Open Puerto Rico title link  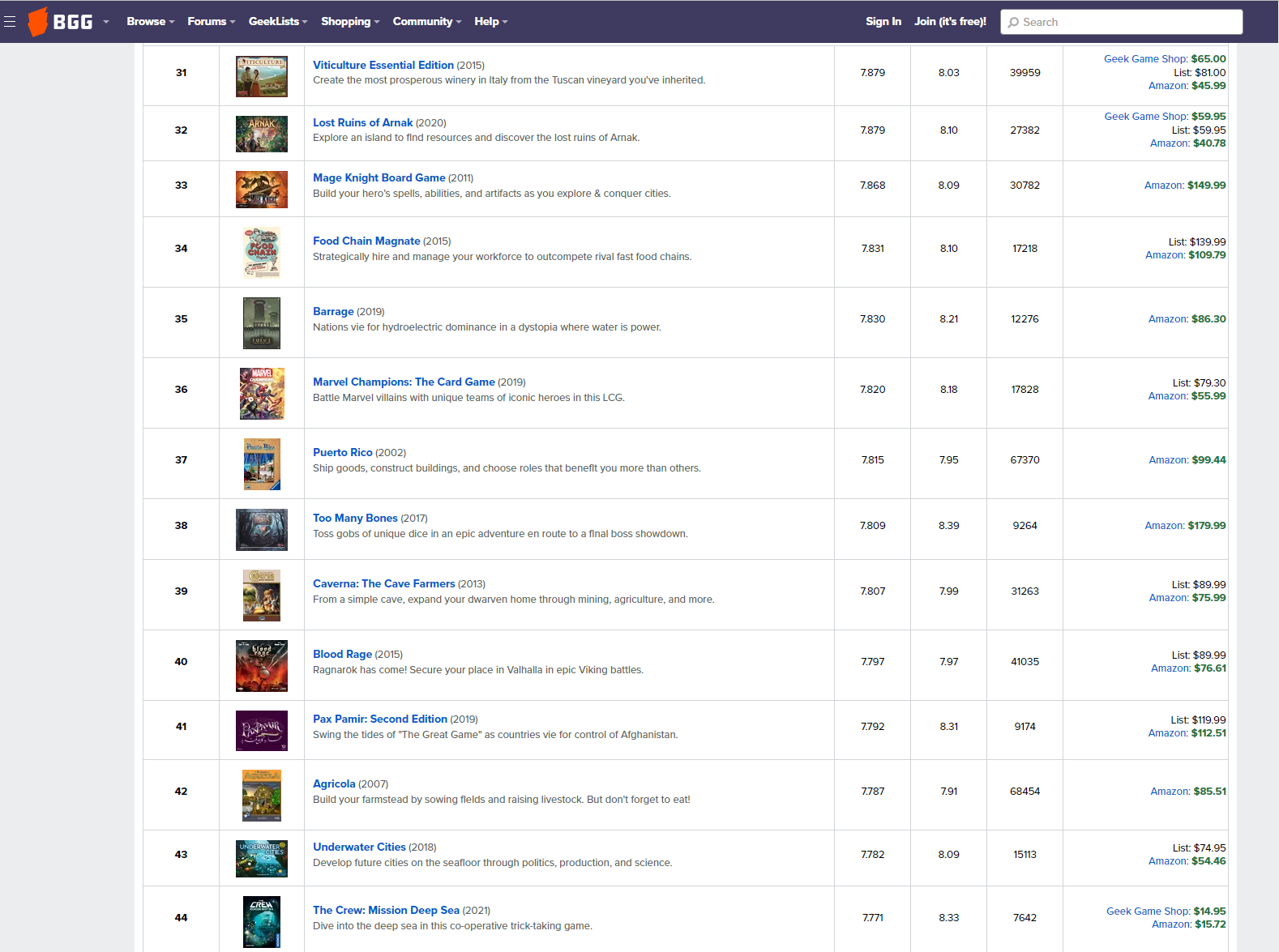click(x=343, y=452)
